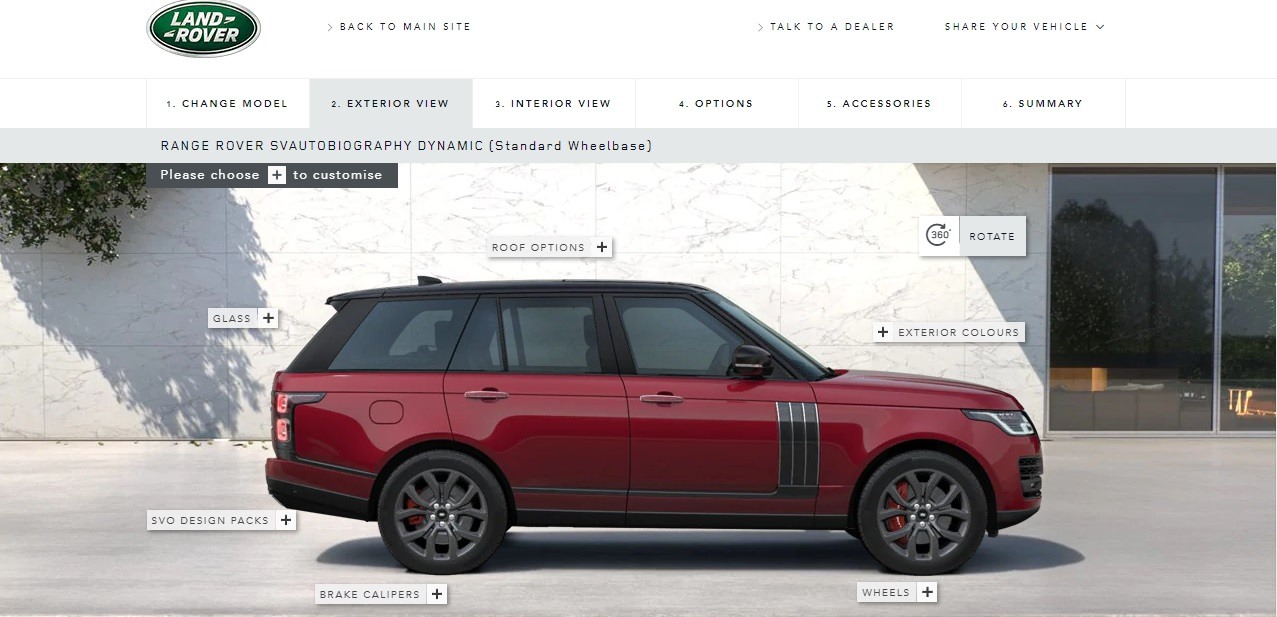Open Roof Options customisation label
Viewport: 1277px width, 617px height.
(x=538, y=247)
